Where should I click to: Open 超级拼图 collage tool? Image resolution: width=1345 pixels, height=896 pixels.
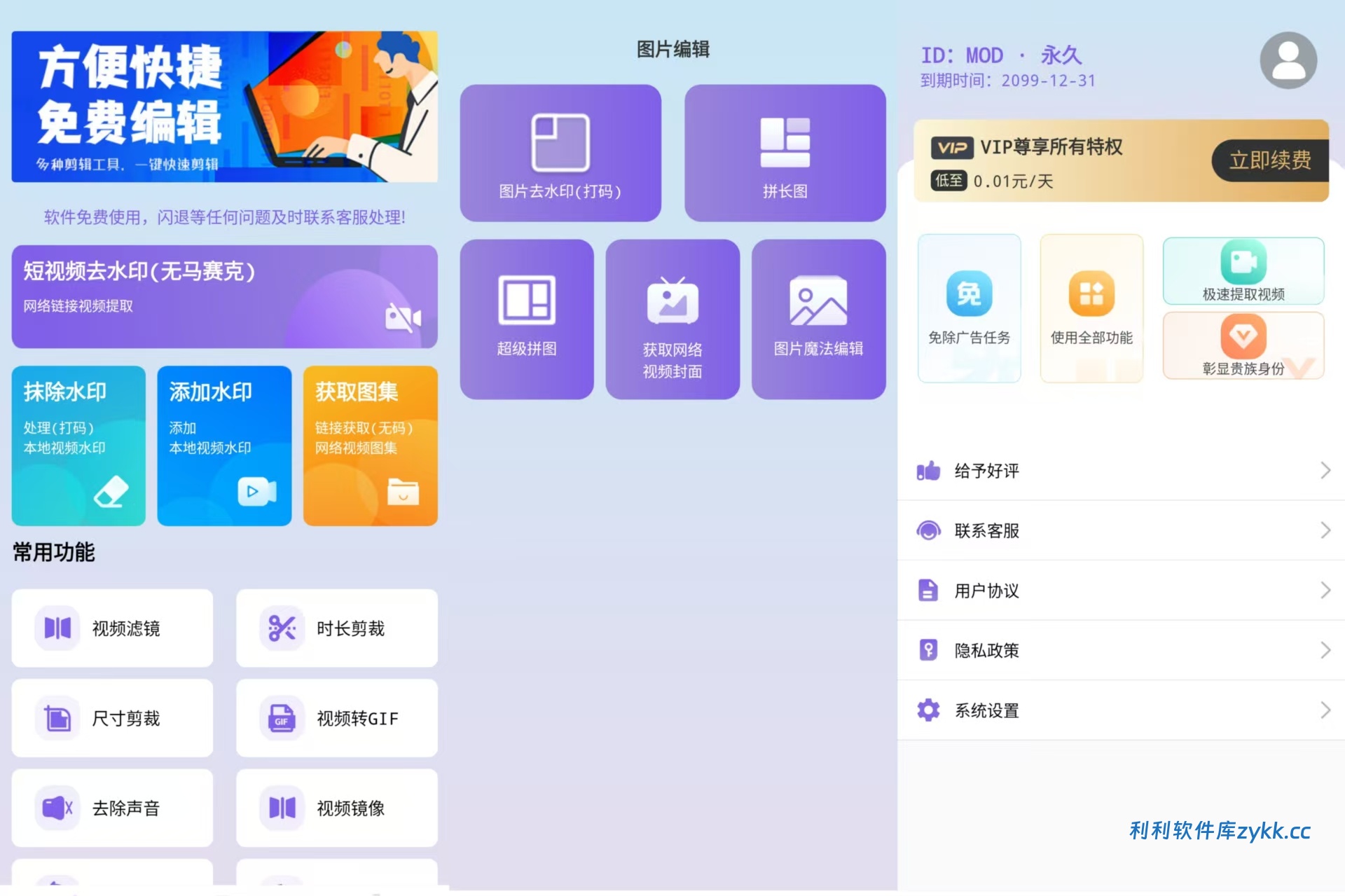[x=526, y=319]
